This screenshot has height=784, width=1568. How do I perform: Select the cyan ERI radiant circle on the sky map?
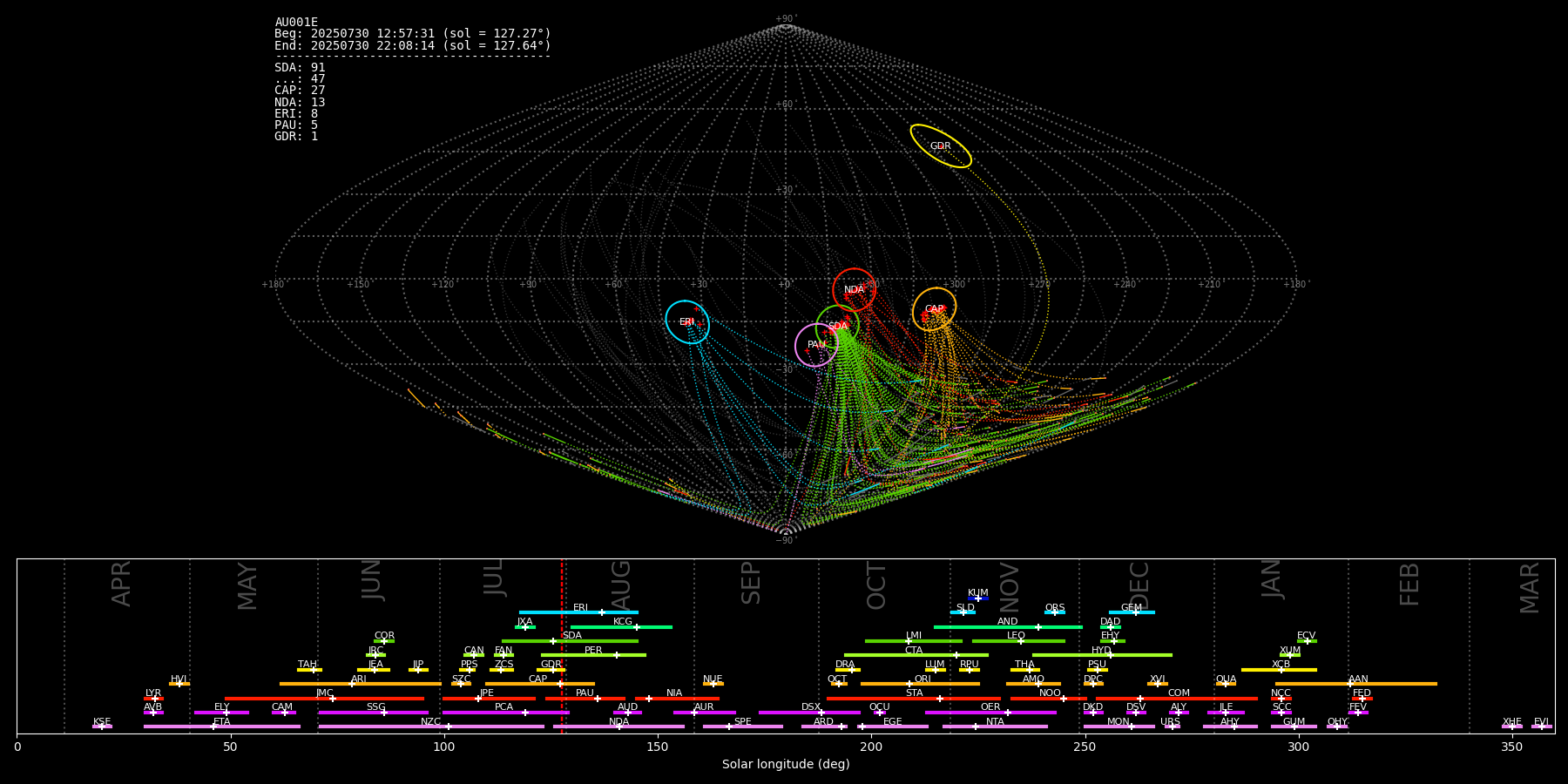[x=687, y=322]
